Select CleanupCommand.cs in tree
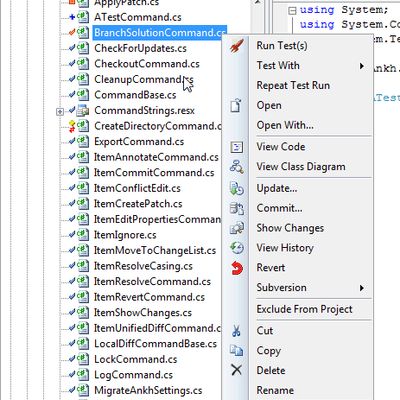This screenshot has height=400, width=400. click(144, 79)
